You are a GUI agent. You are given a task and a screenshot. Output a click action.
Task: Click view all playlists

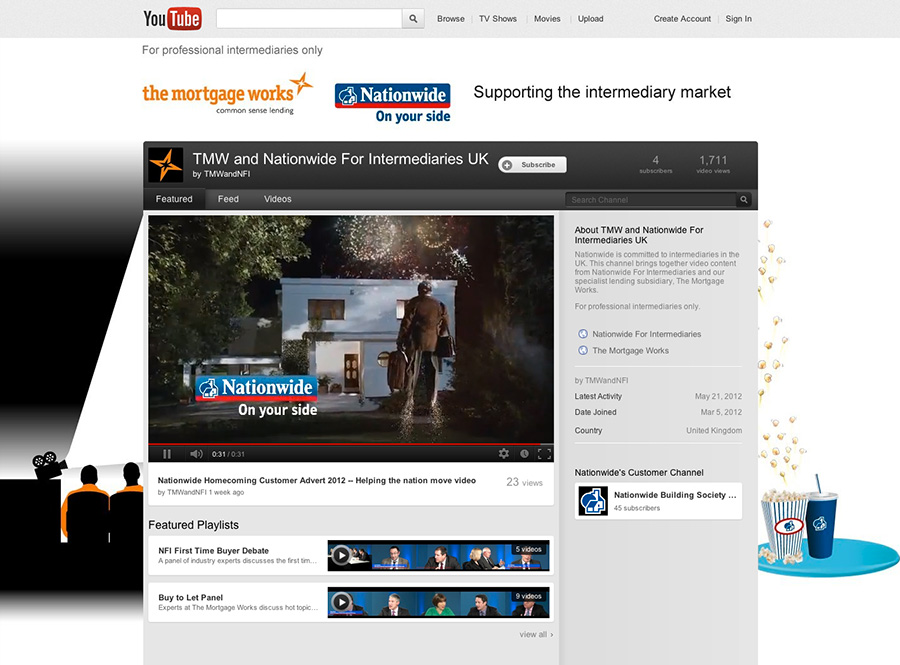click(x=536, y=635)
